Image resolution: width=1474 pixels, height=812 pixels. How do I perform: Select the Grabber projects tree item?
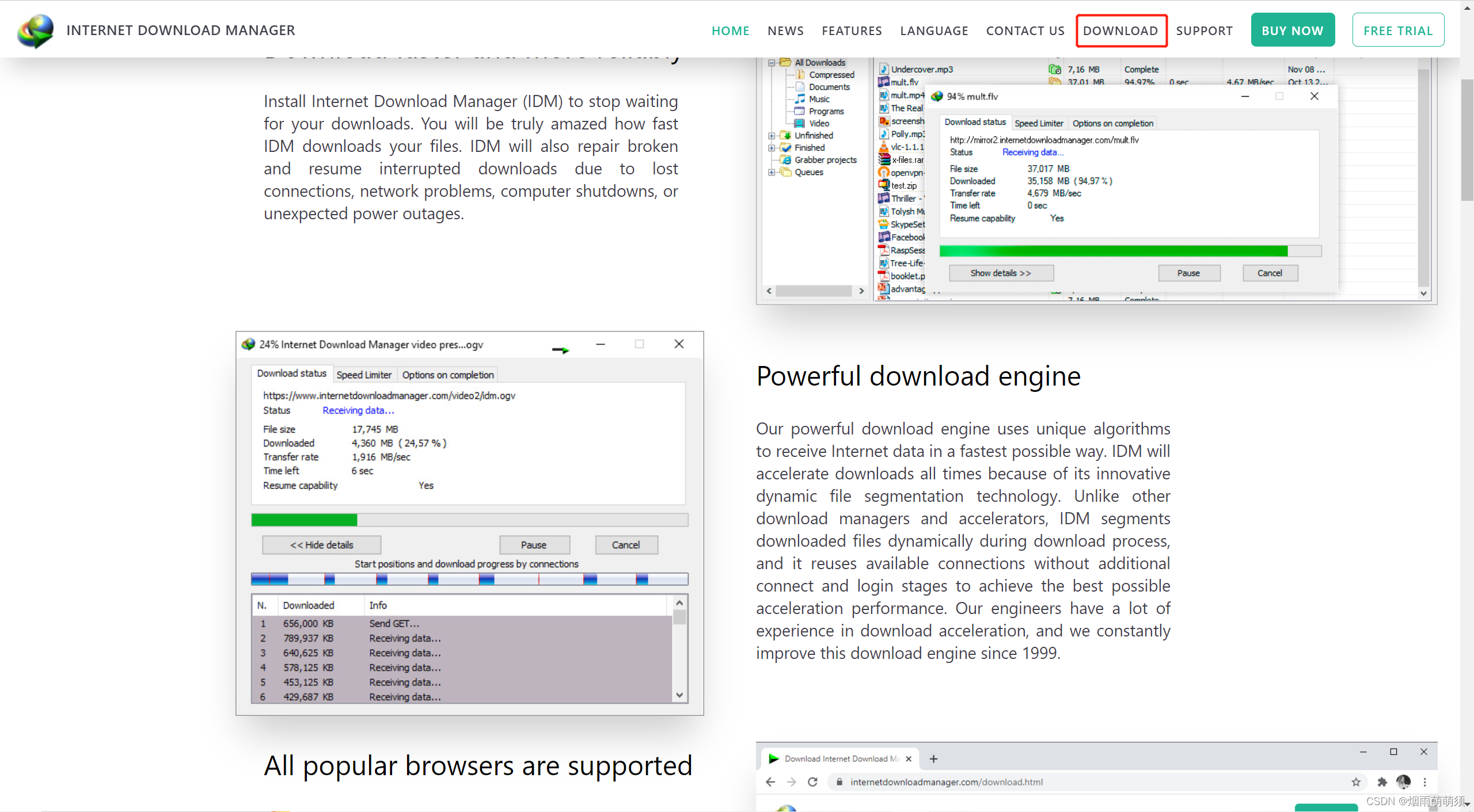825,160
